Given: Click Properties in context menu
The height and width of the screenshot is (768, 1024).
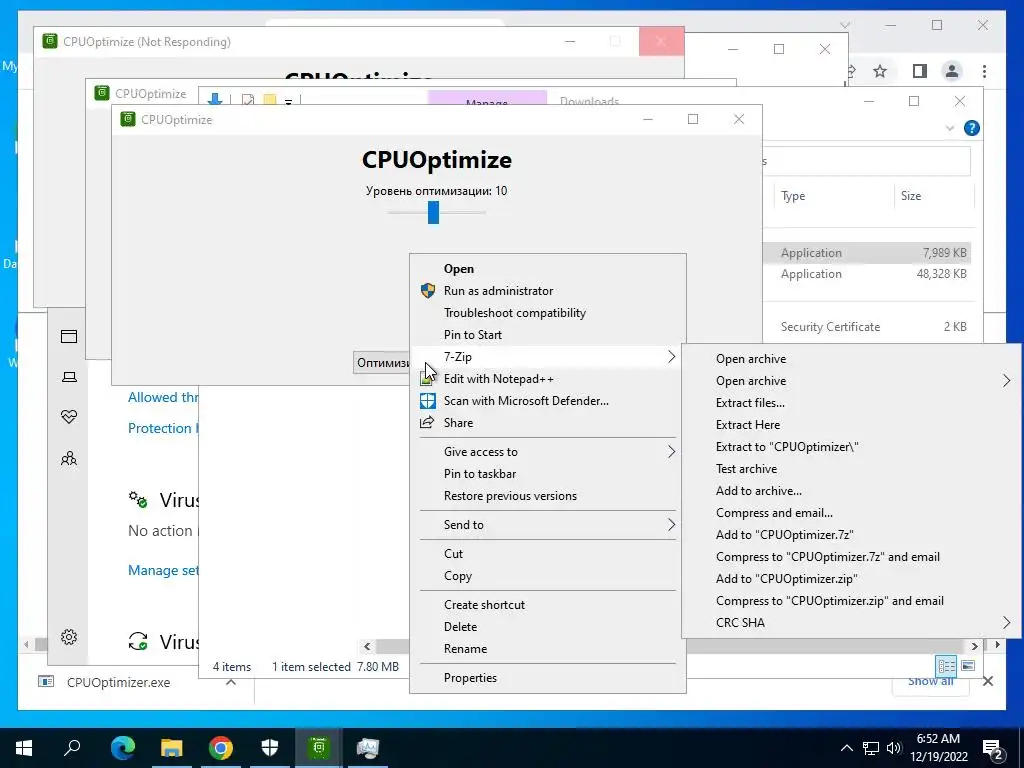Looking at the screenshot, I should (x=470, y=678).
